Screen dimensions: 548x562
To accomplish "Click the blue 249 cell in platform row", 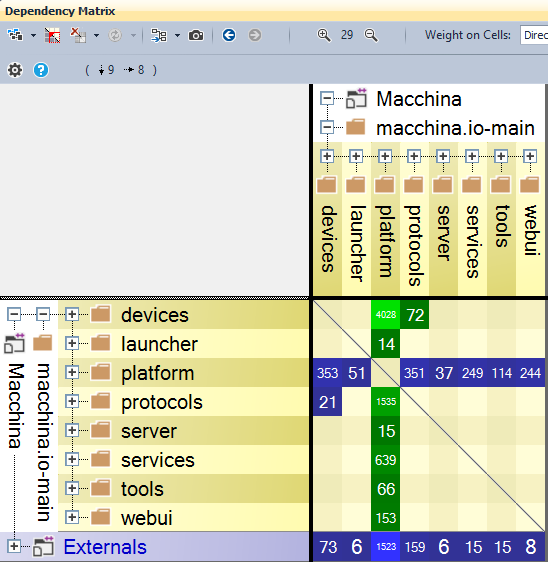I will [472, 373].
